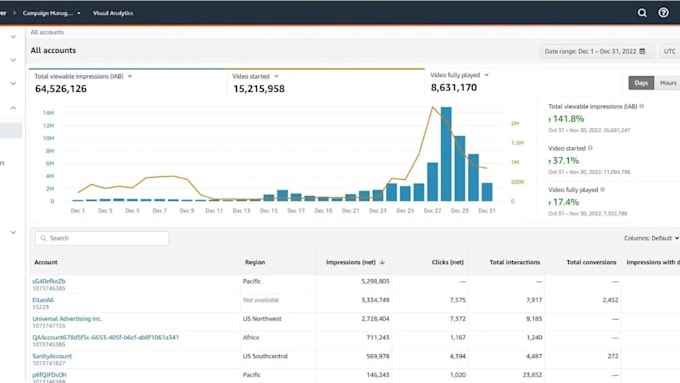Open the help question mark icon
The width and height of the screenshot is (680, 383).
coord(663,13)
